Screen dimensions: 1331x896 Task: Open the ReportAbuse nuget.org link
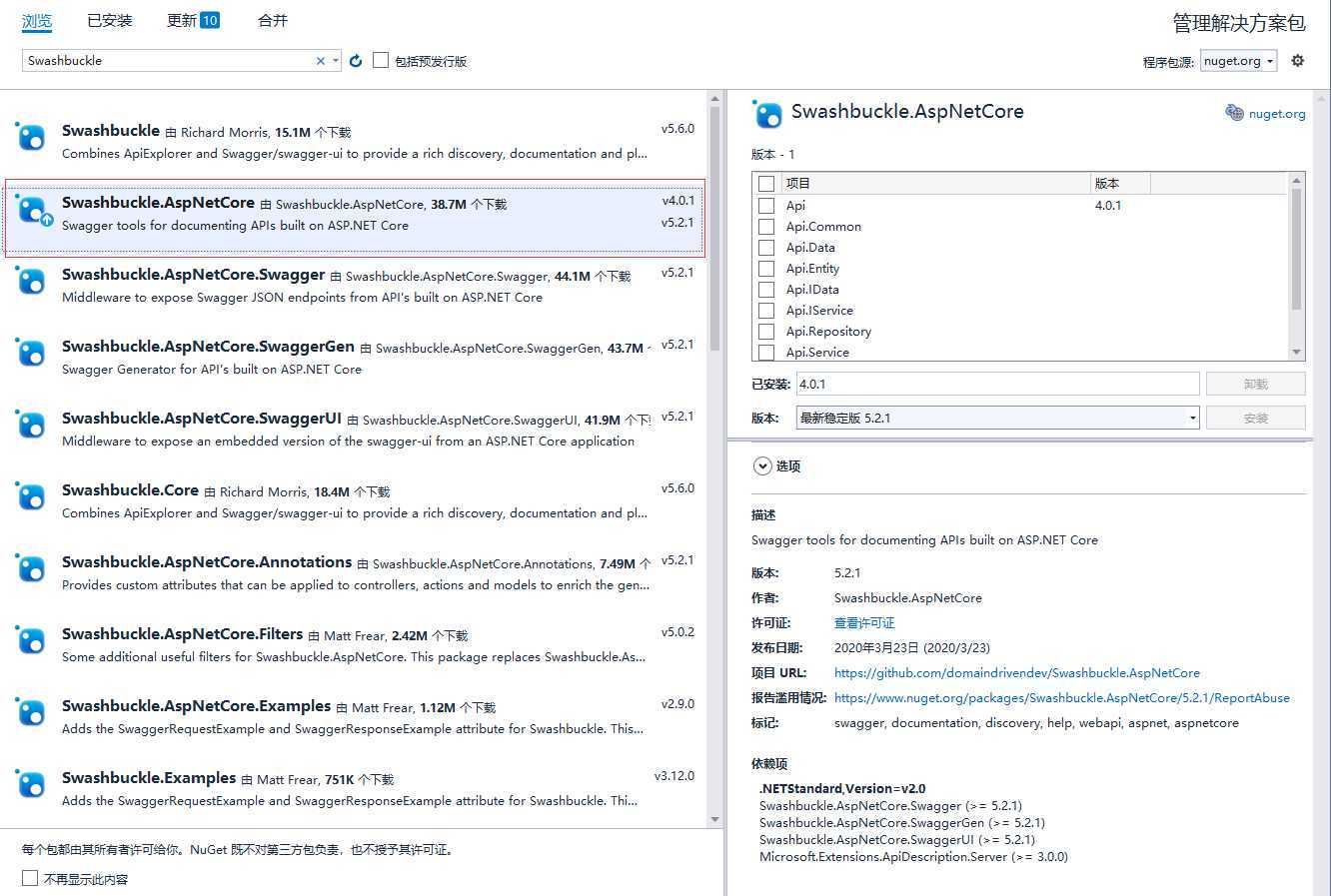click(x=1062, y=697)
